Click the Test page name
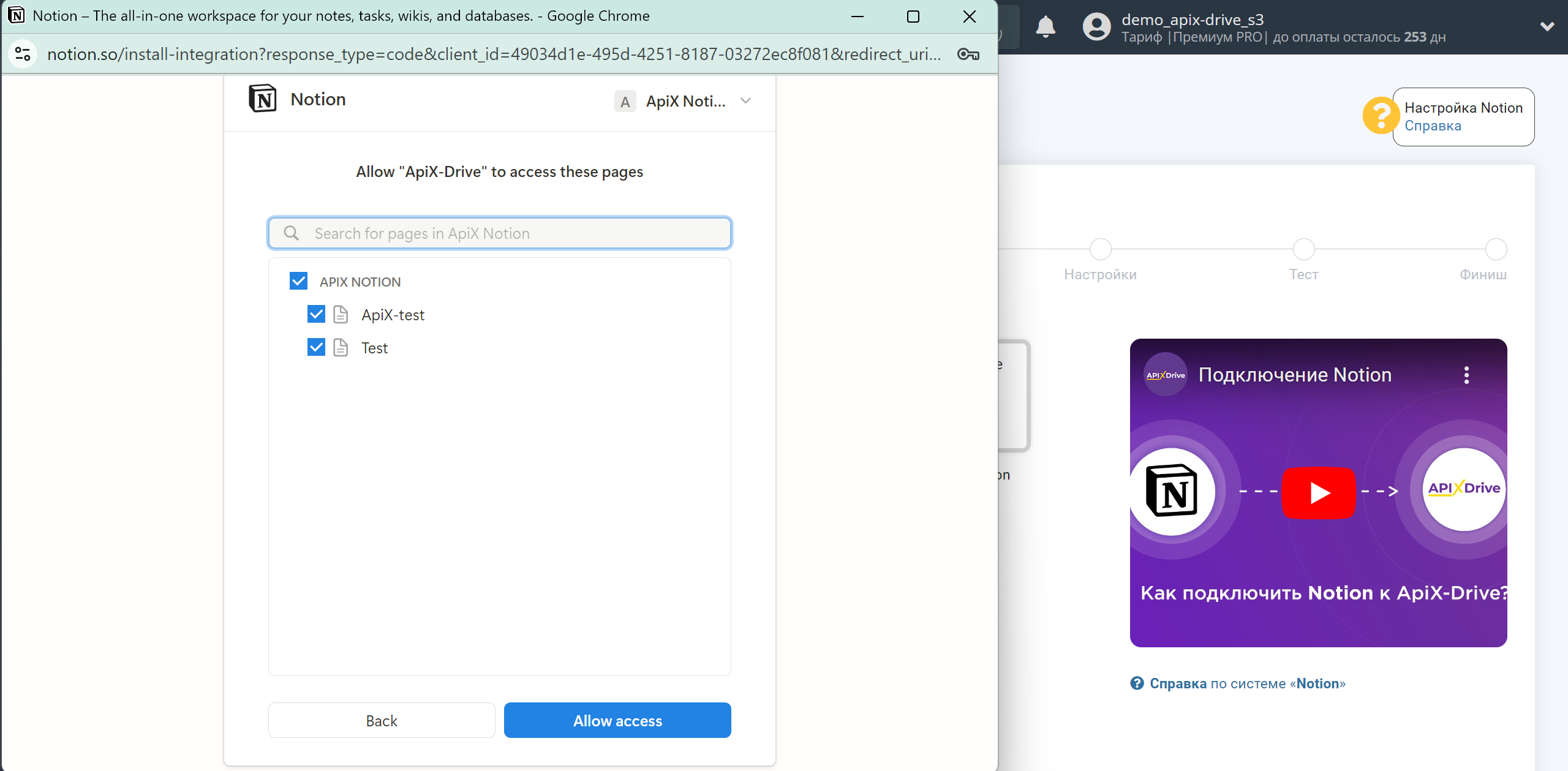This screenshot has width=1568, height=771. [x=374, y=348]
